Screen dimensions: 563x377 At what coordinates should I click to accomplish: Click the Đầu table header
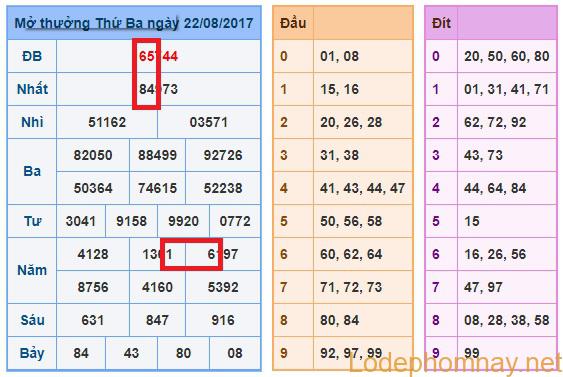click(x=293, y=23)
